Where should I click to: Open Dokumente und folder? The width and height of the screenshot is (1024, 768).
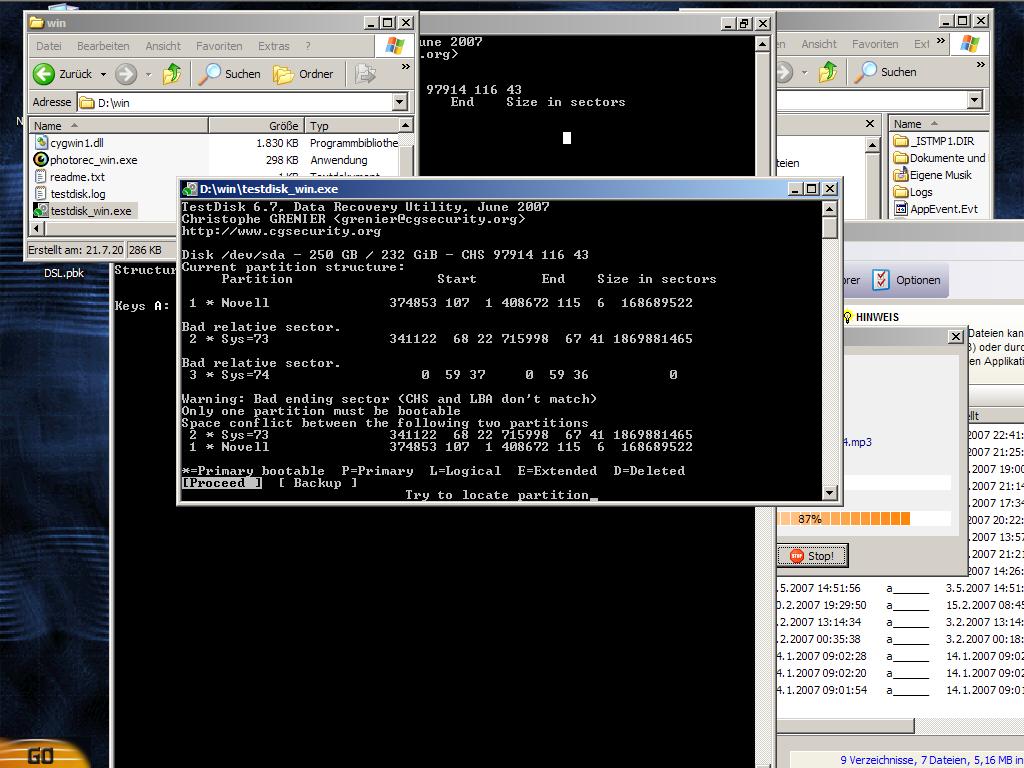(940, 158)
